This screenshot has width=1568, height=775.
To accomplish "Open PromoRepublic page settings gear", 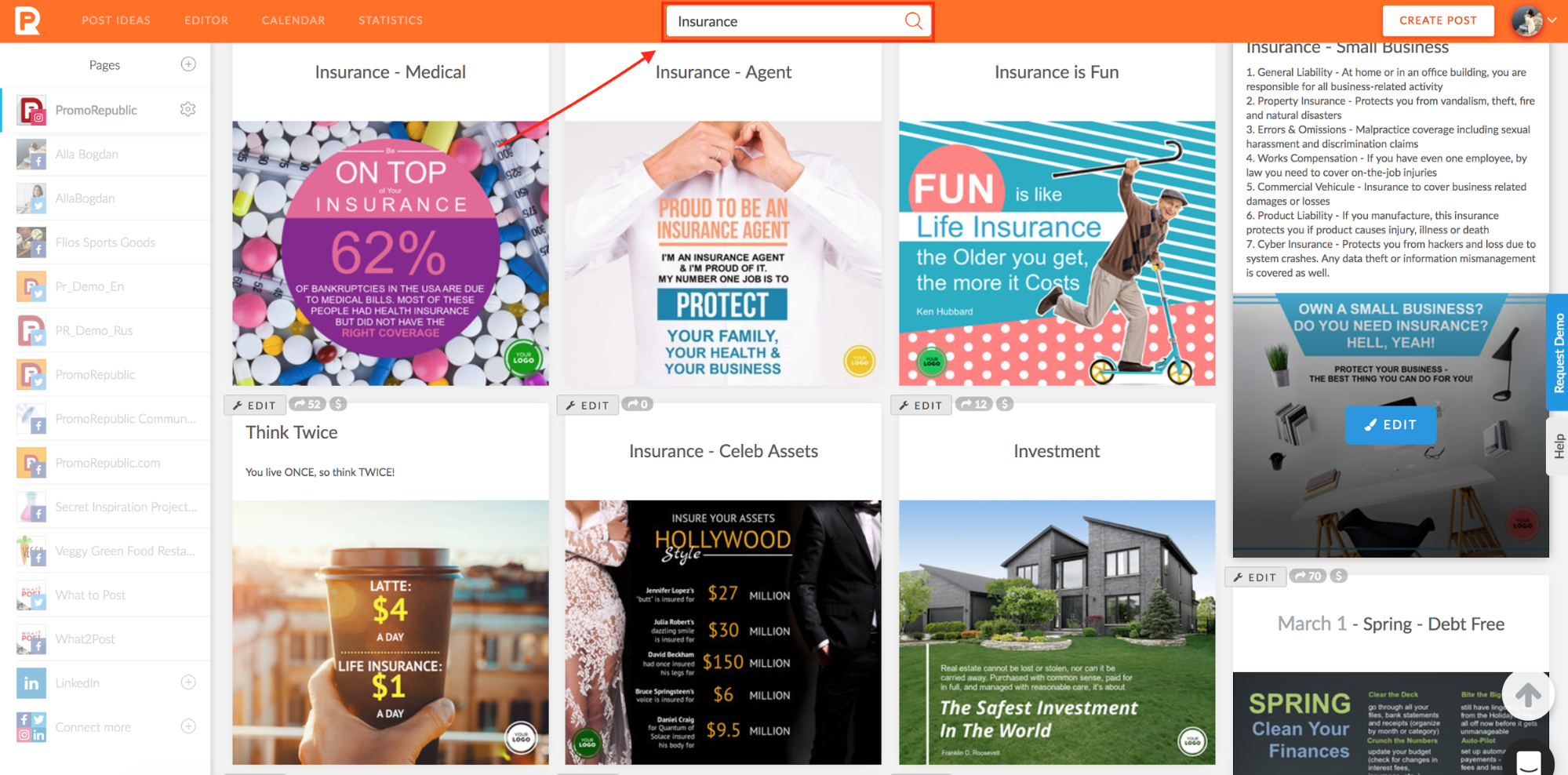I will tap(187, 110).
